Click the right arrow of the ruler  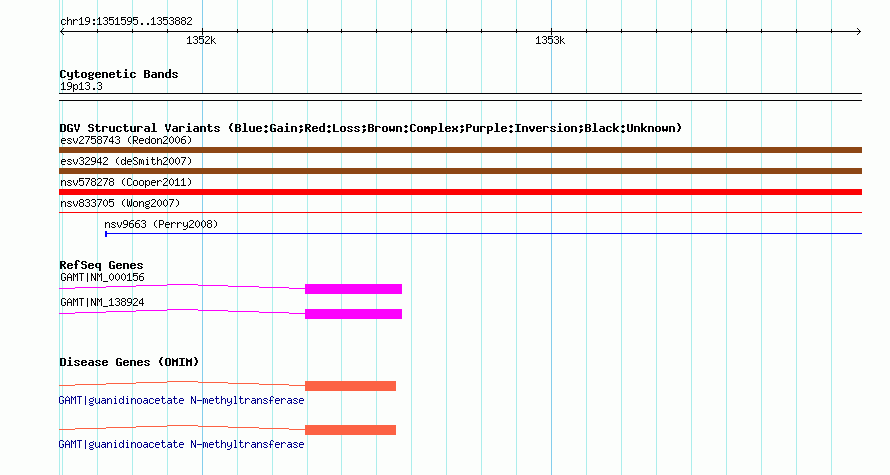[858, 32]
